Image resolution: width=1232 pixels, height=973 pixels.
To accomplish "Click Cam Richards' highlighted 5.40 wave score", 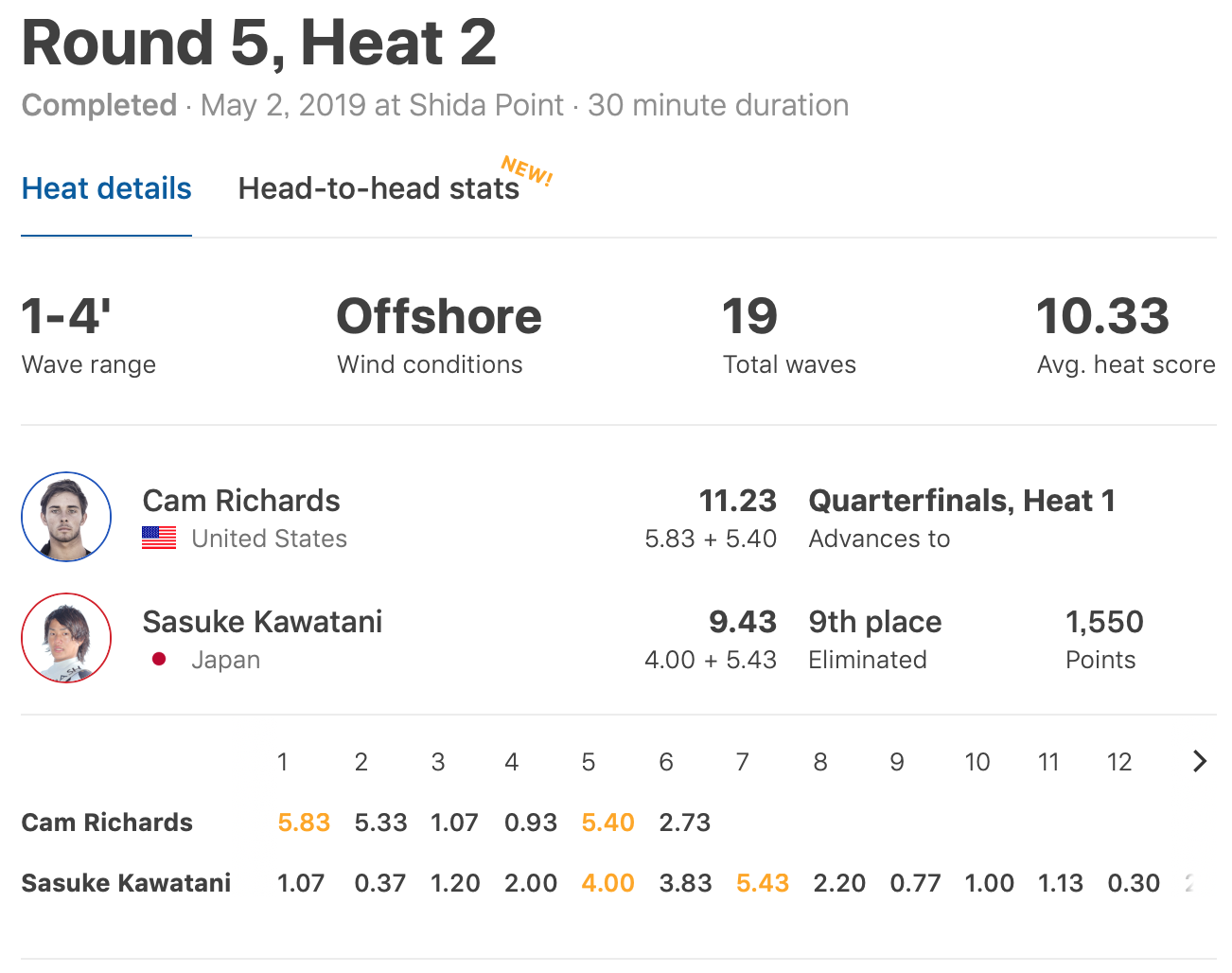I will [x=607, y=823].
